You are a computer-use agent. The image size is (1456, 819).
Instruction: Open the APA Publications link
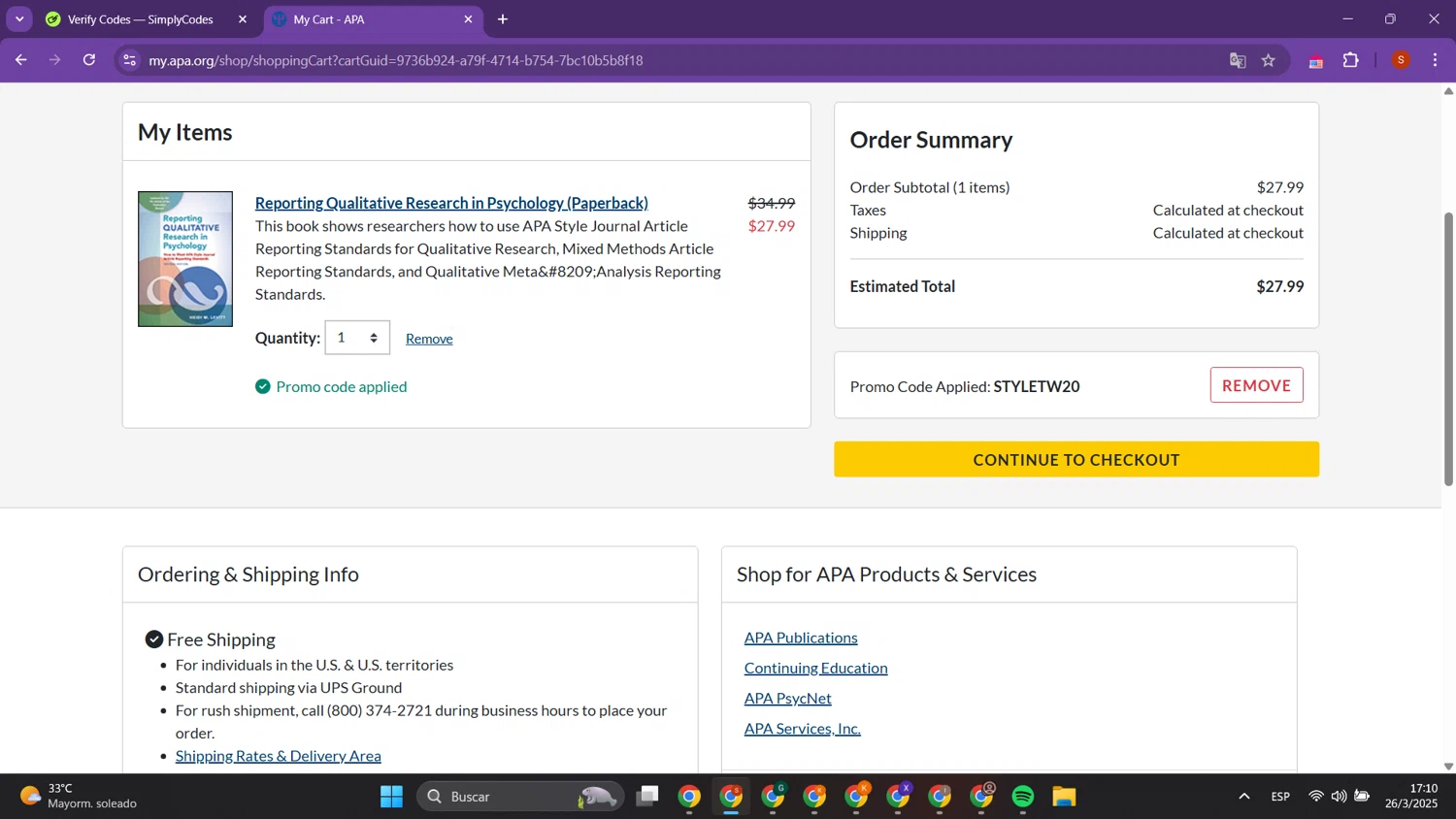pos(801,638)
